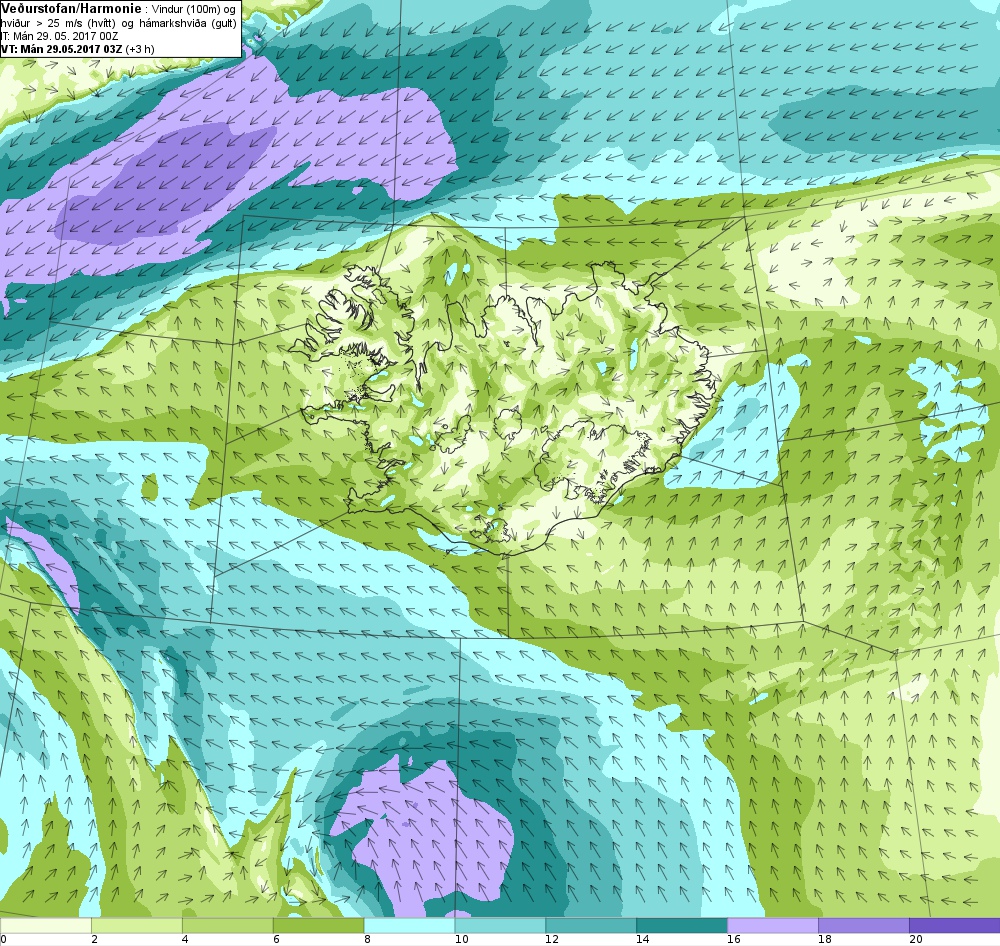Screen dimensions: 1000x946
Task: Click the 'IT: Mán 29. 05. 2017 00Z' line
Action: (x=59, y=36)
